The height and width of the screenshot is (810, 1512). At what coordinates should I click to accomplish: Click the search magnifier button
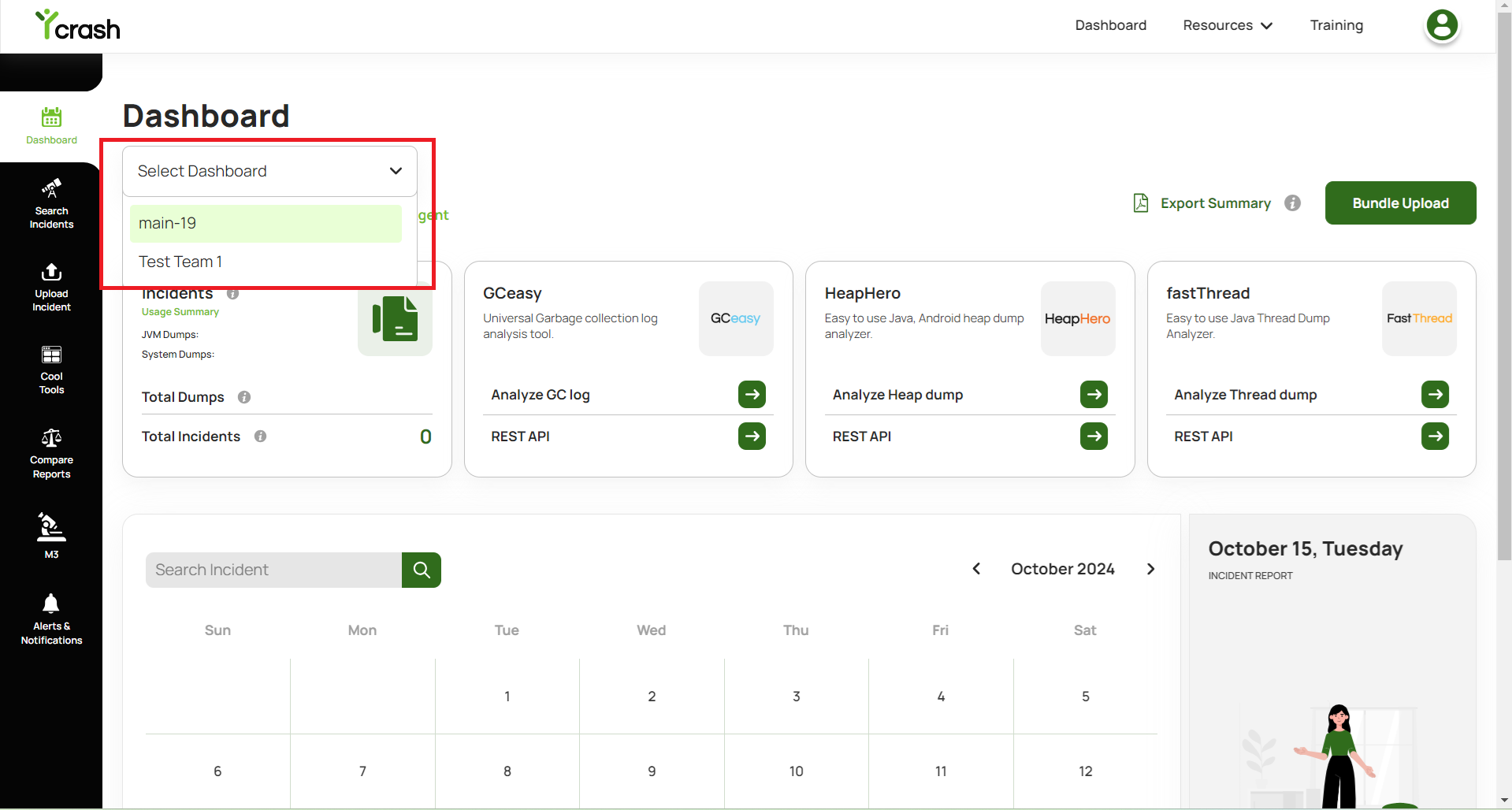click(422, 570)
